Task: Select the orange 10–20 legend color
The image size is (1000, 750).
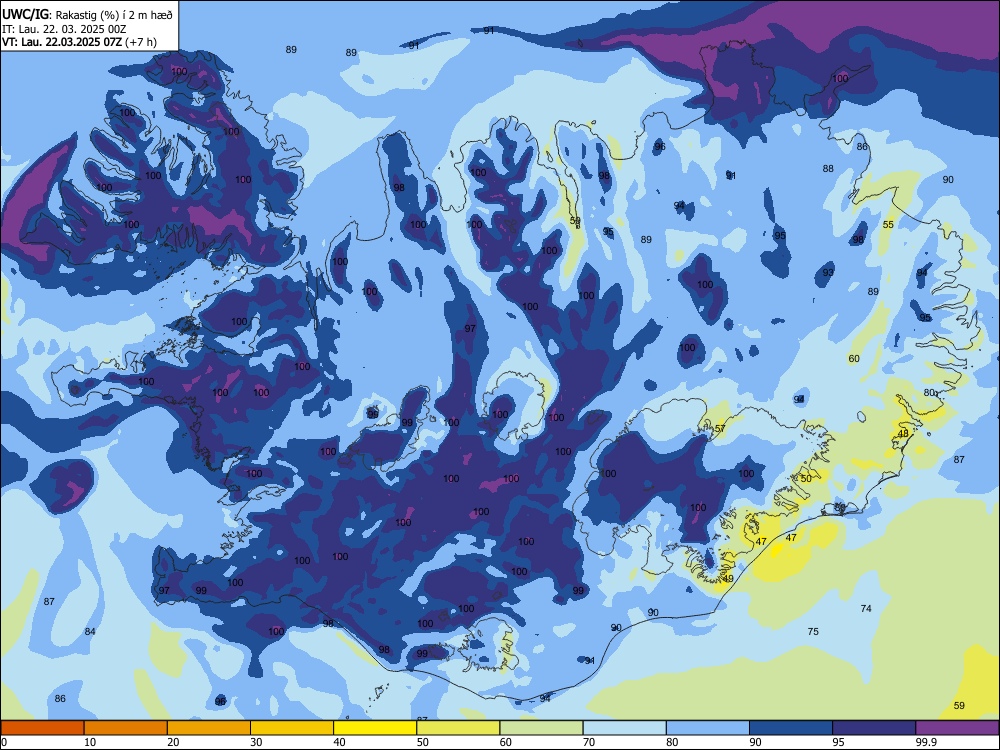Action: click(126, 728)
